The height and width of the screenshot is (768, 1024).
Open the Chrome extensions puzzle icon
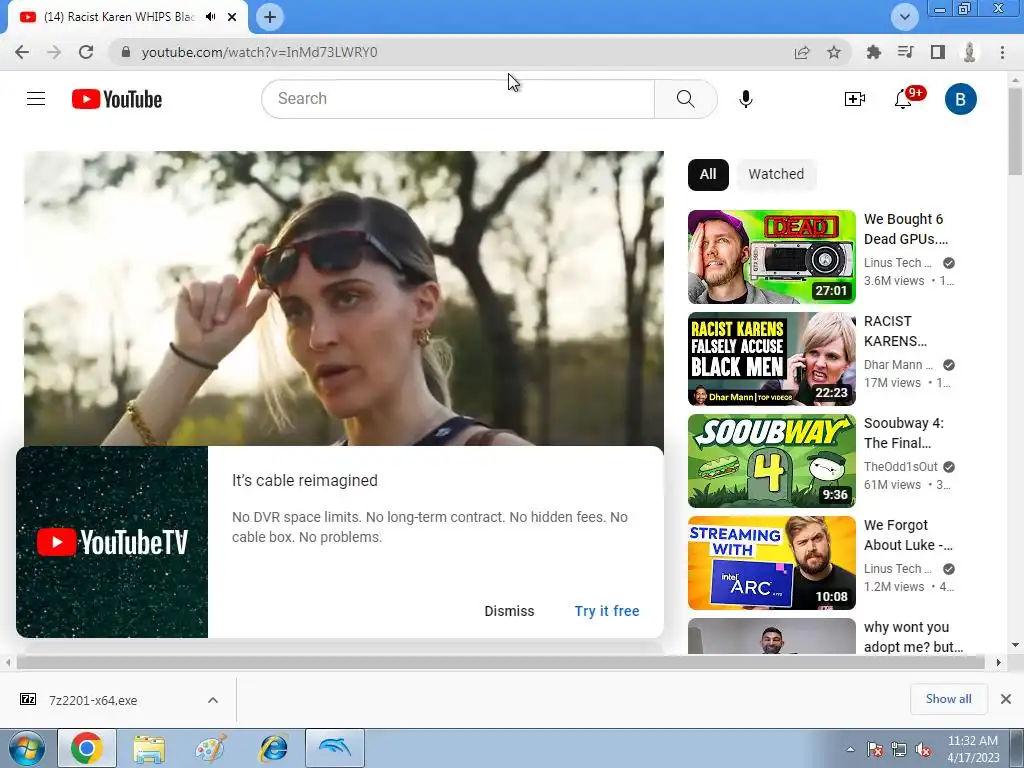pyautogui.click(x=873, y=52)
